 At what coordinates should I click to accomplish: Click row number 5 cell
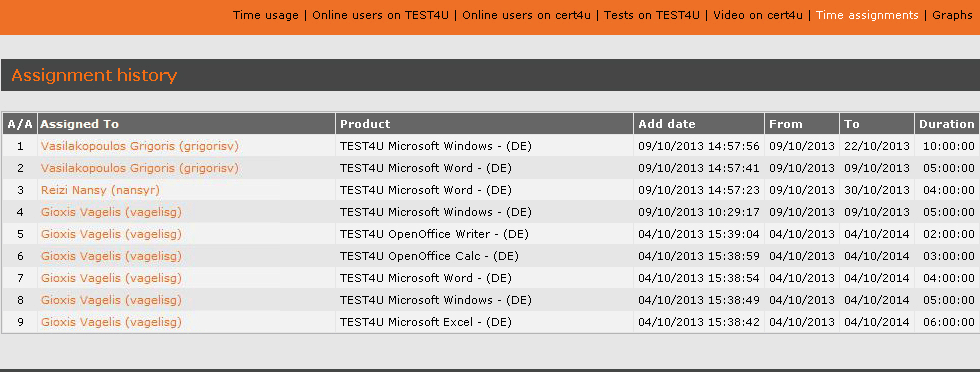coord(20,234)
